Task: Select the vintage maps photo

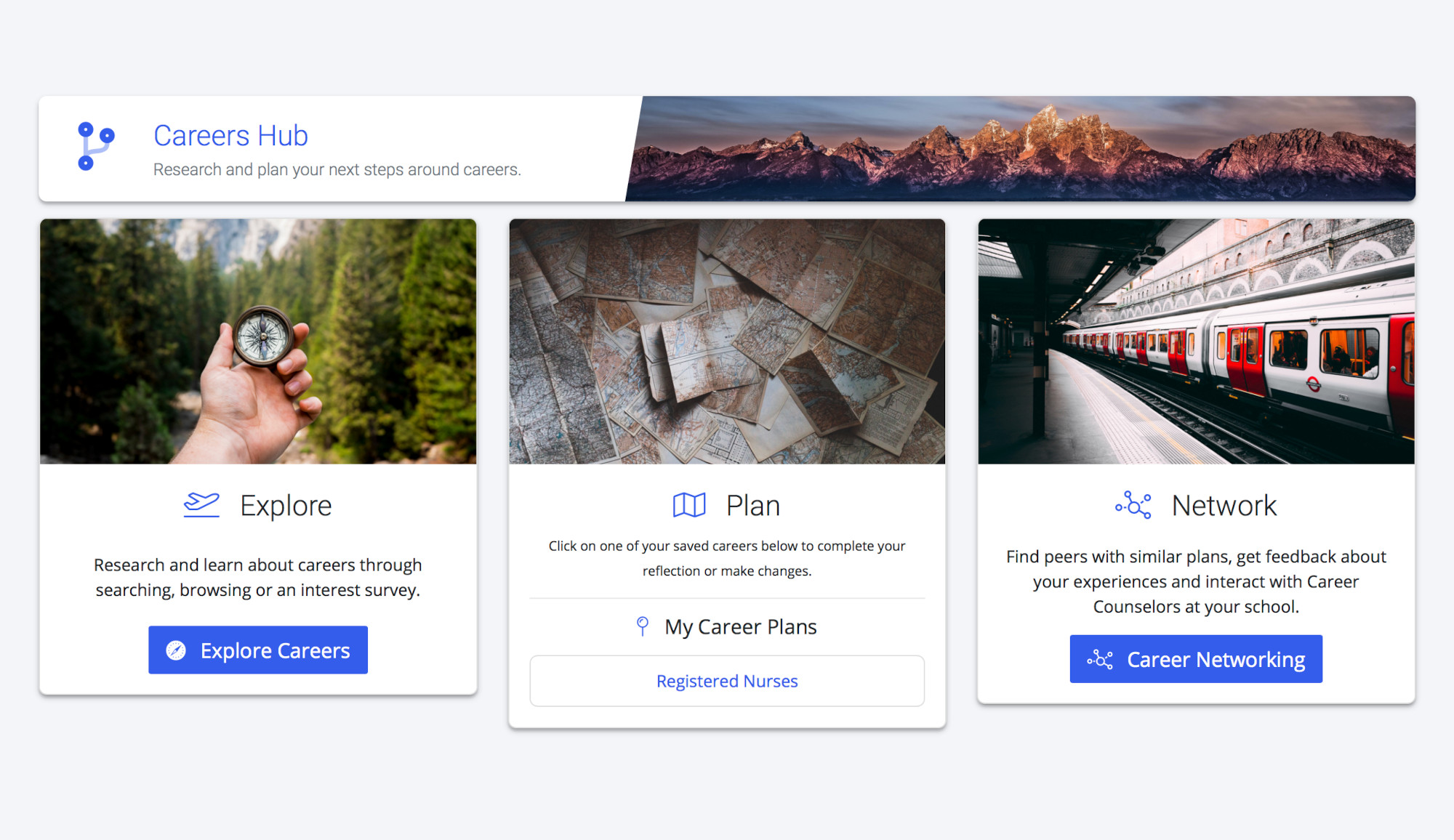Action: click(x=727, y=342)
